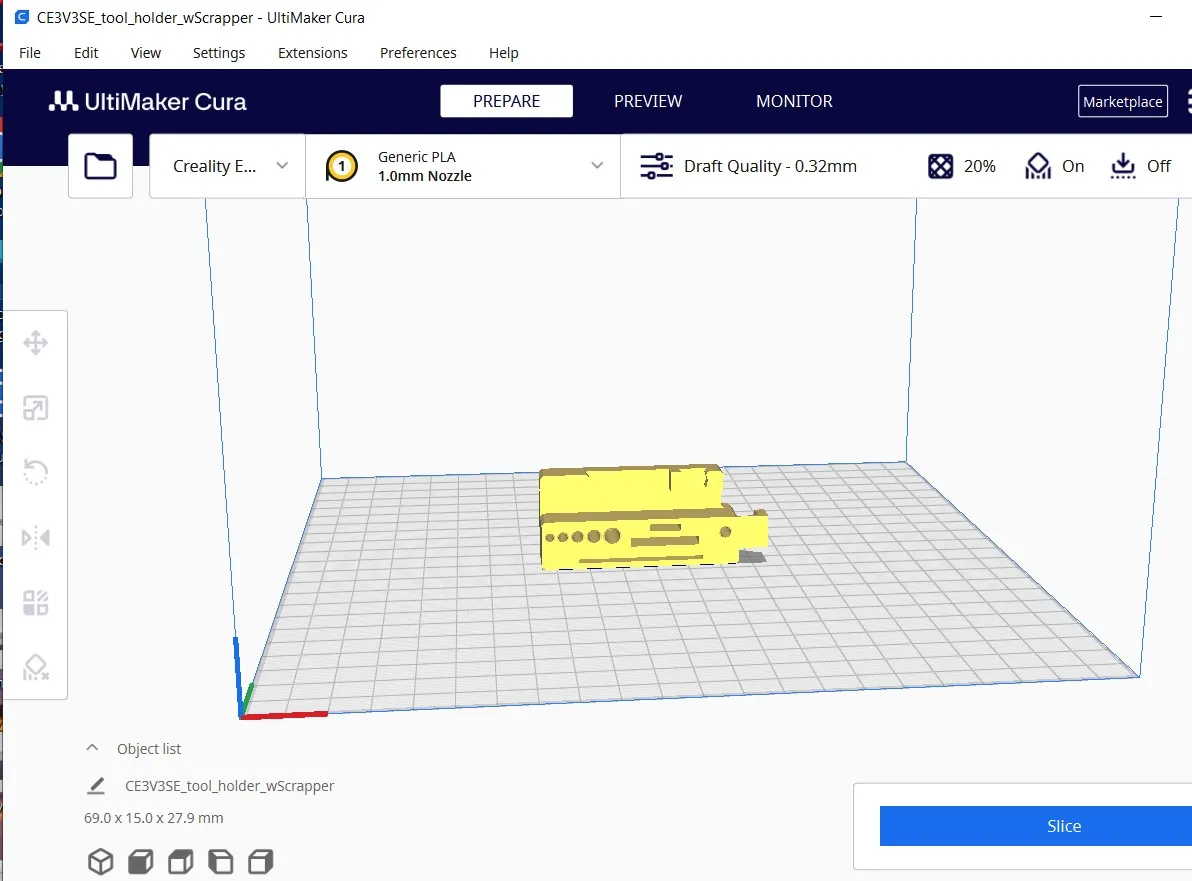Viewport: 1192px width, 881px height.
Task: Expand the Generic PLA material dropdown
Action: (463, 166)
